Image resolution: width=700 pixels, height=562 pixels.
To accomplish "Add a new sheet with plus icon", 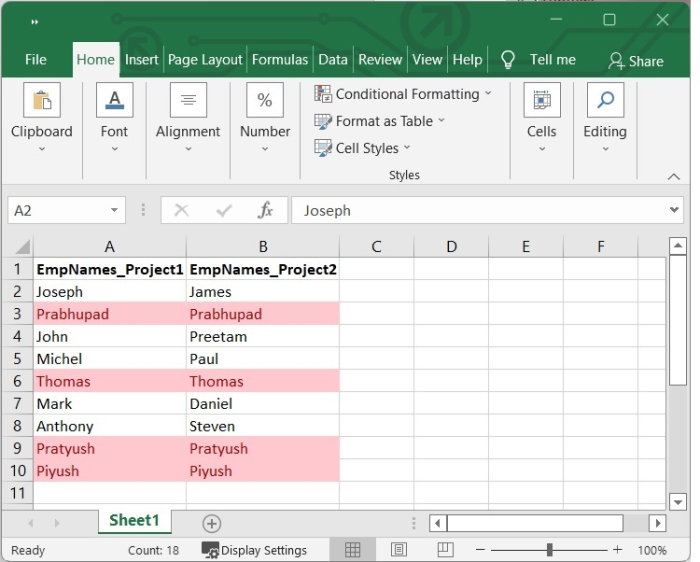I will point(211,523).
